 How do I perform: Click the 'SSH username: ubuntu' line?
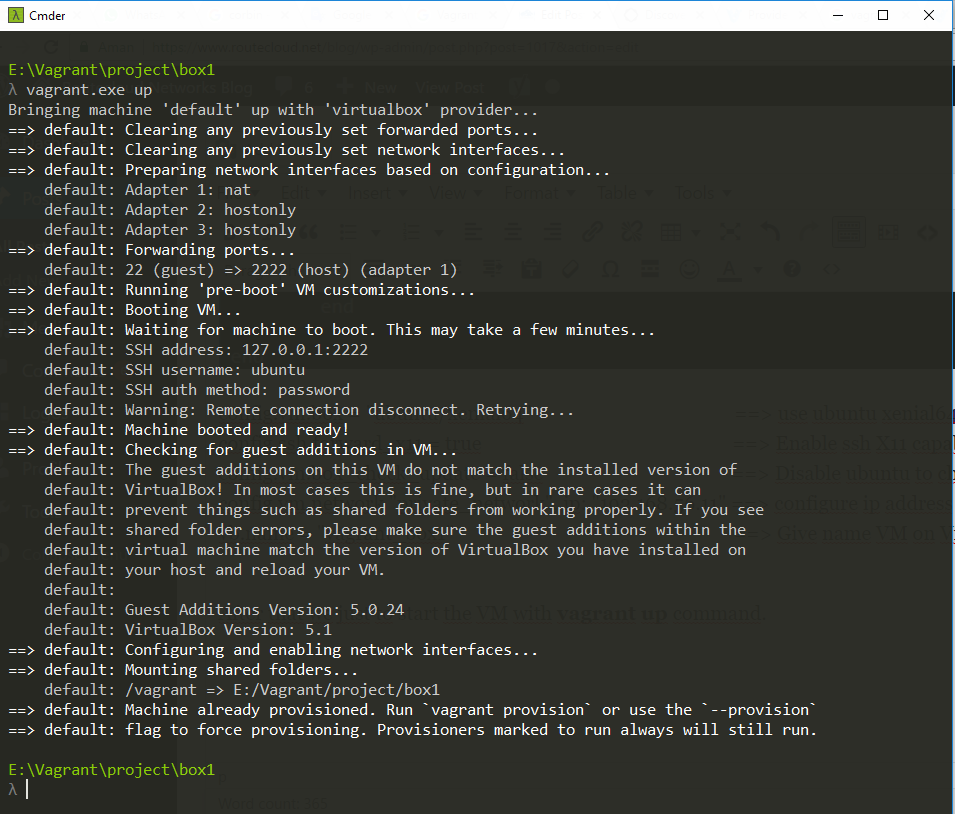point(174,370)
